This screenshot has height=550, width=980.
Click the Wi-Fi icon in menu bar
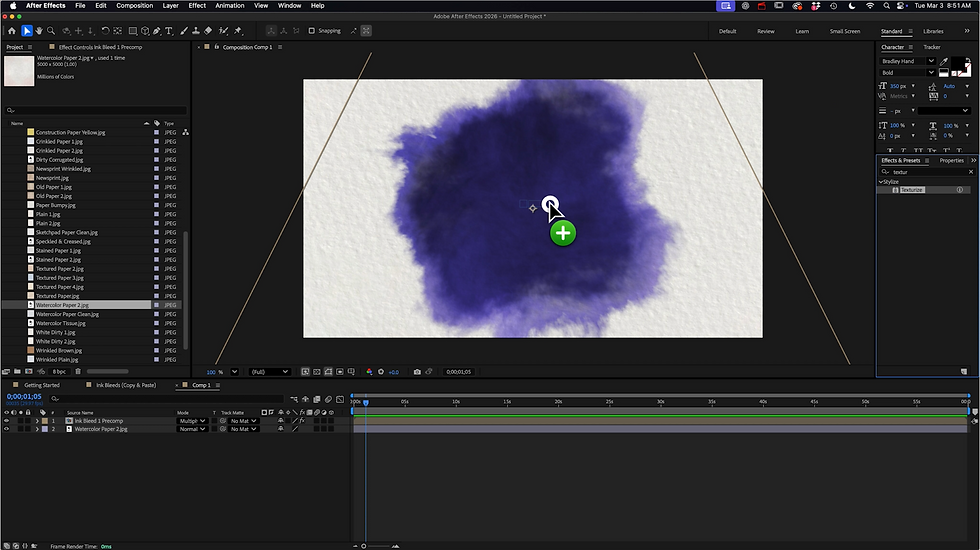coord(870,6)
